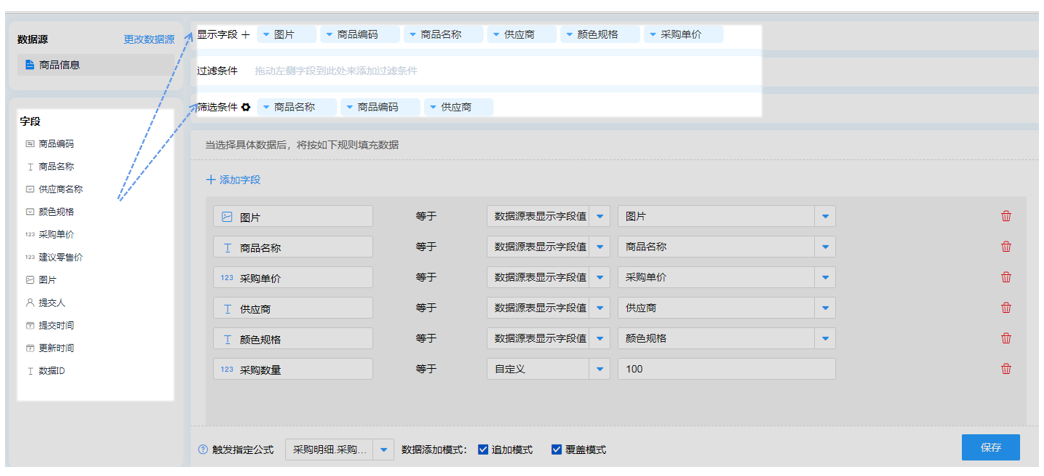Viewport: 1044px width, 476px height.
Task: Expand the 采购单价 source field value dropdown
Action: (x=825, y=277)
